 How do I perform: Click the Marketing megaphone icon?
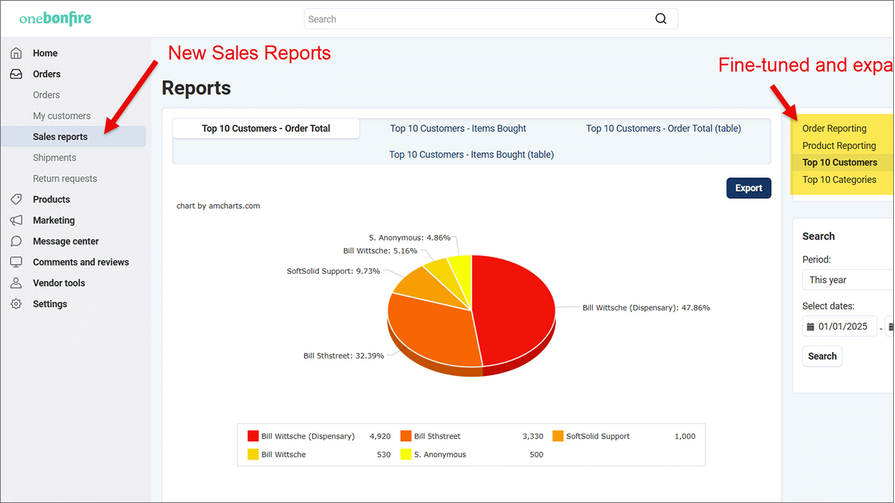point(16,220)
